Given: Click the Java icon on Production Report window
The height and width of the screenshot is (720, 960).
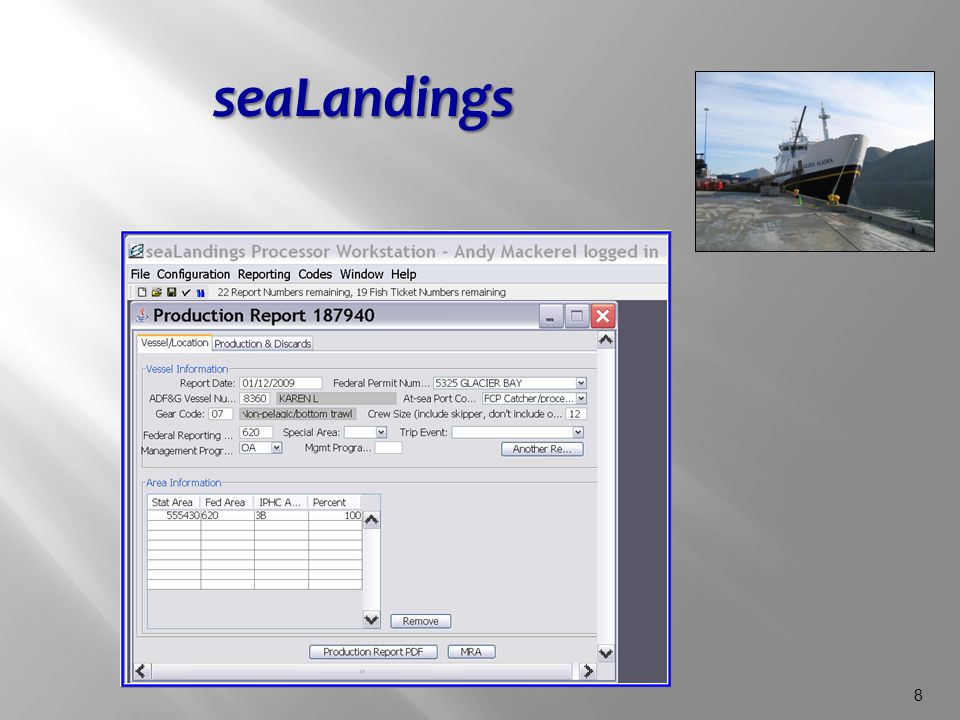Looking at the screenshot, I should click(142, 315).
